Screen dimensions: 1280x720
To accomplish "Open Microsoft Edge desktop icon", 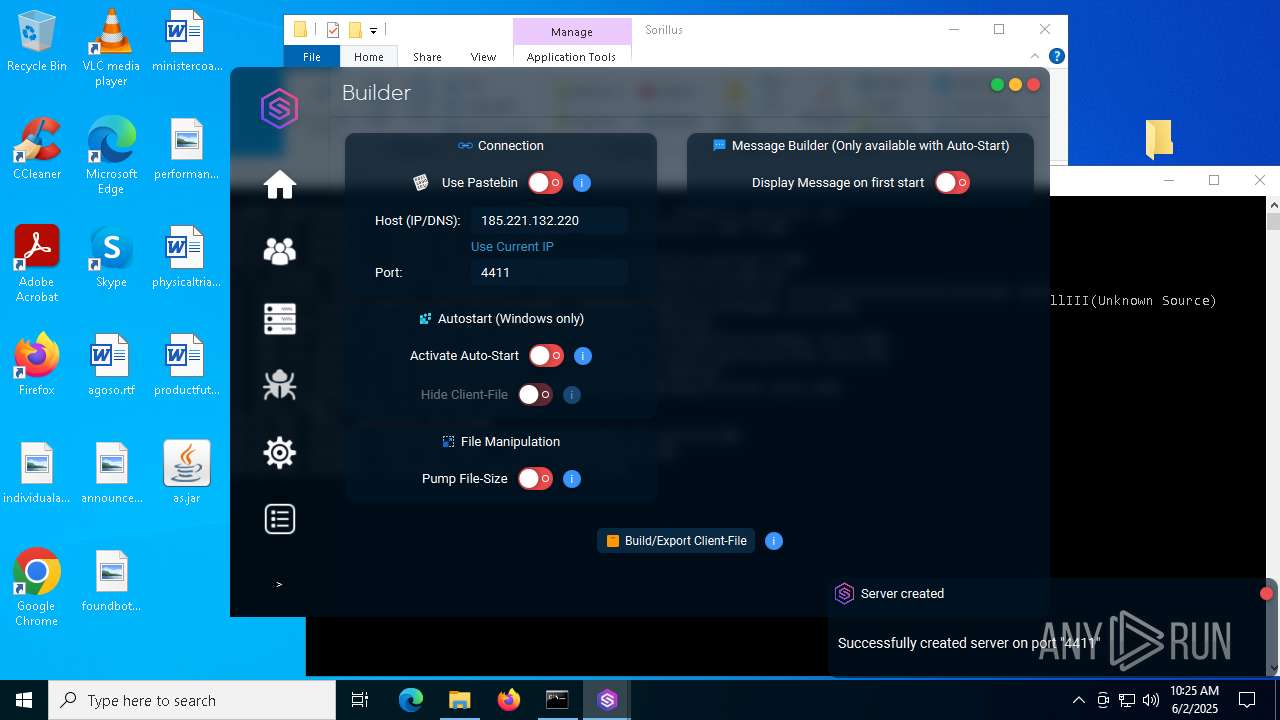I will pyautogui.click(x=111, y=156).
